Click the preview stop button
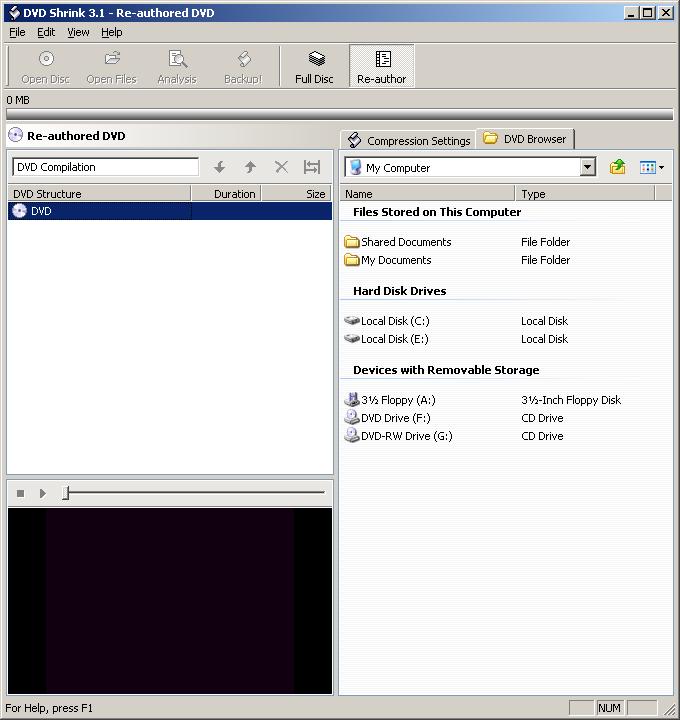 pyautogui.click(x=20, y=493)
